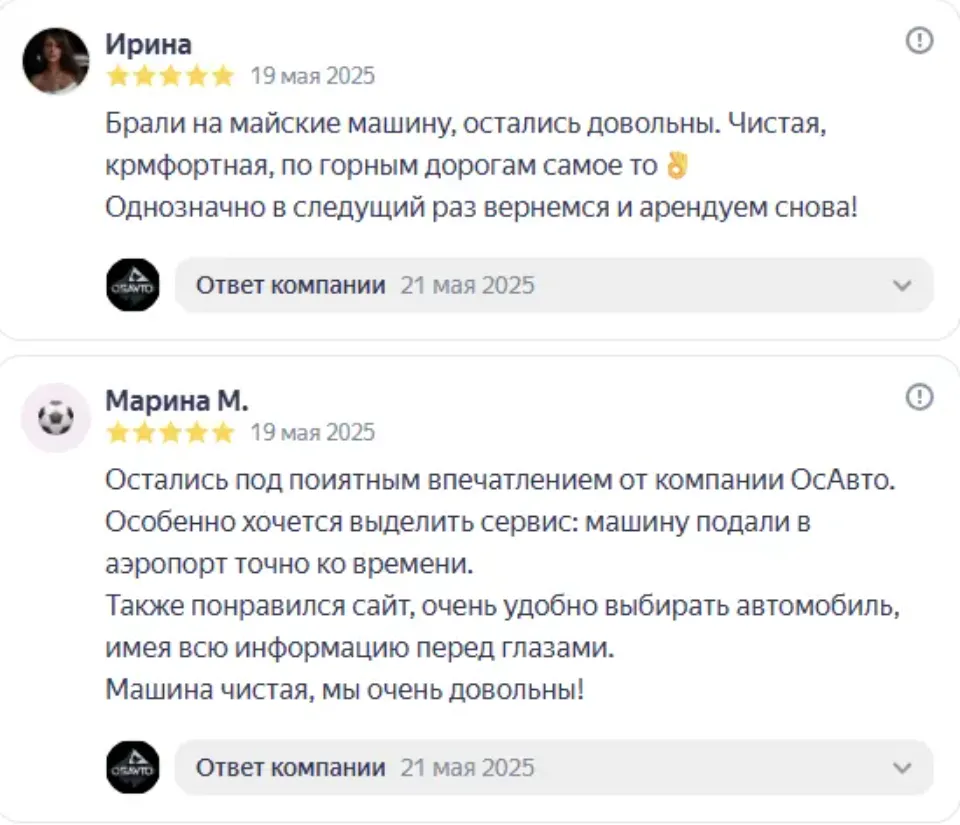The image size is (960, 825).
Task: Expand "Ответ компании" label under Ирина's review
Action: 290,285
